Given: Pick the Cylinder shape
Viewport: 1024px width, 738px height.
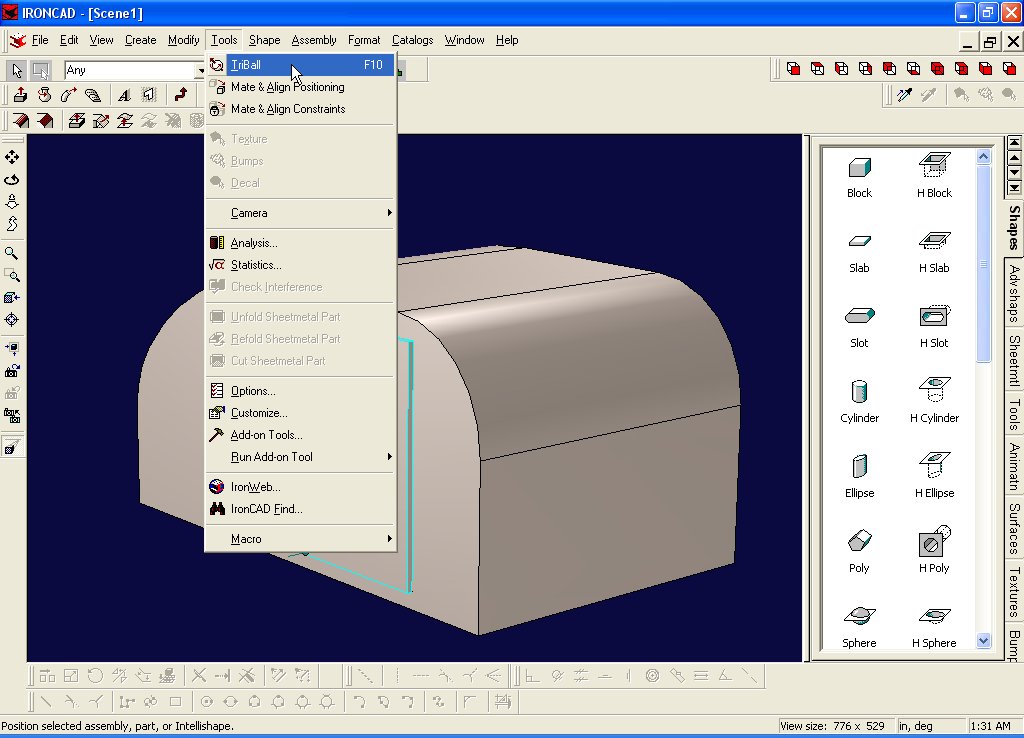Looking at the screenshot, I should pos(859,402).
